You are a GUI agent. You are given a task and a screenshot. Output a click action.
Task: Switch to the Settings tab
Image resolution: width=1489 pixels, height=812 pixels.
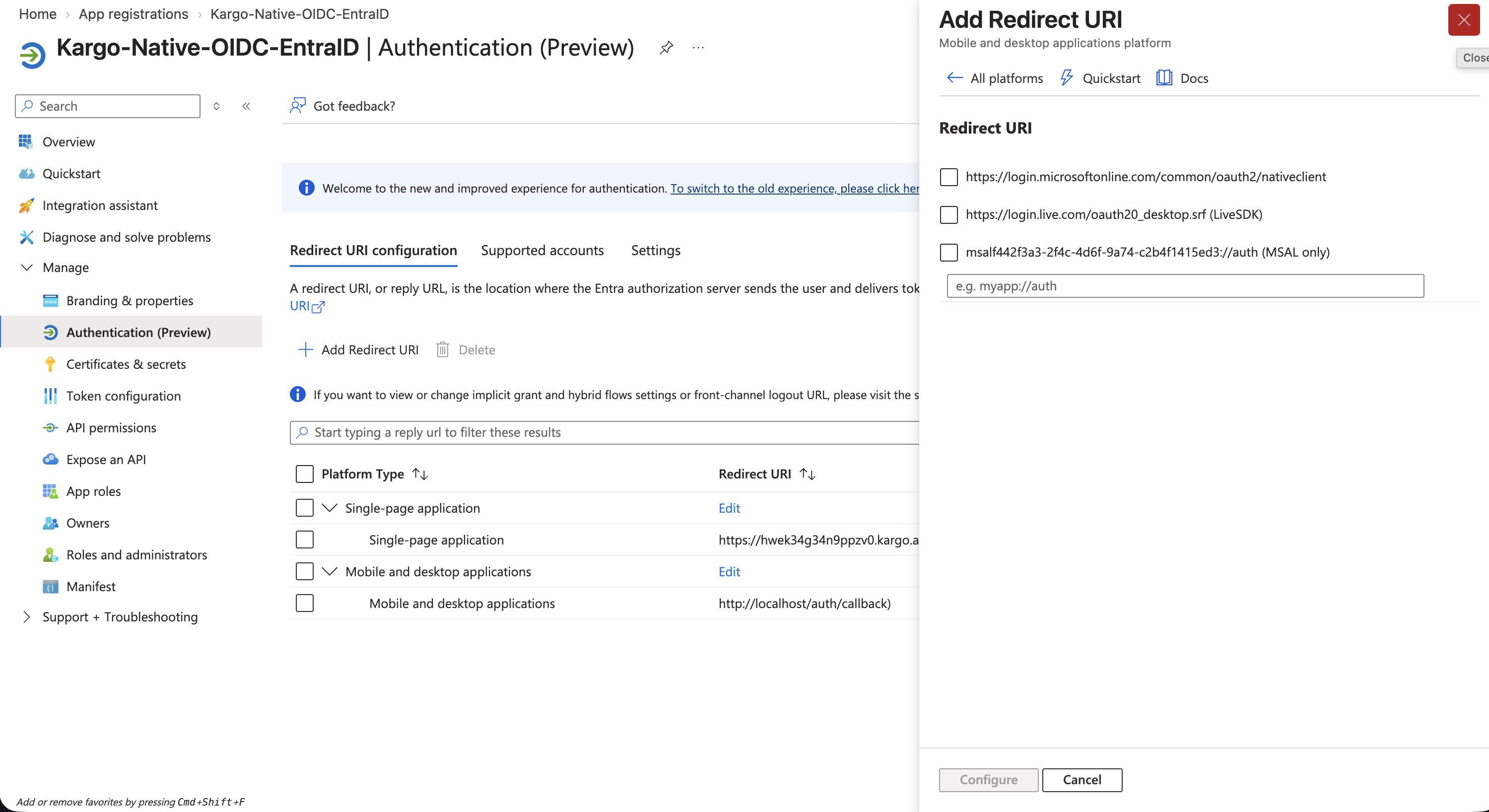coord(656,250)
